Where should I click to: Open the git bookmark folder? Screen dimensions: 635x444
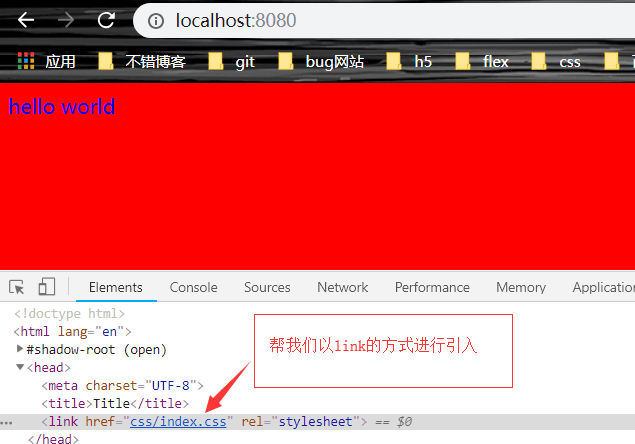pos(231,61)
